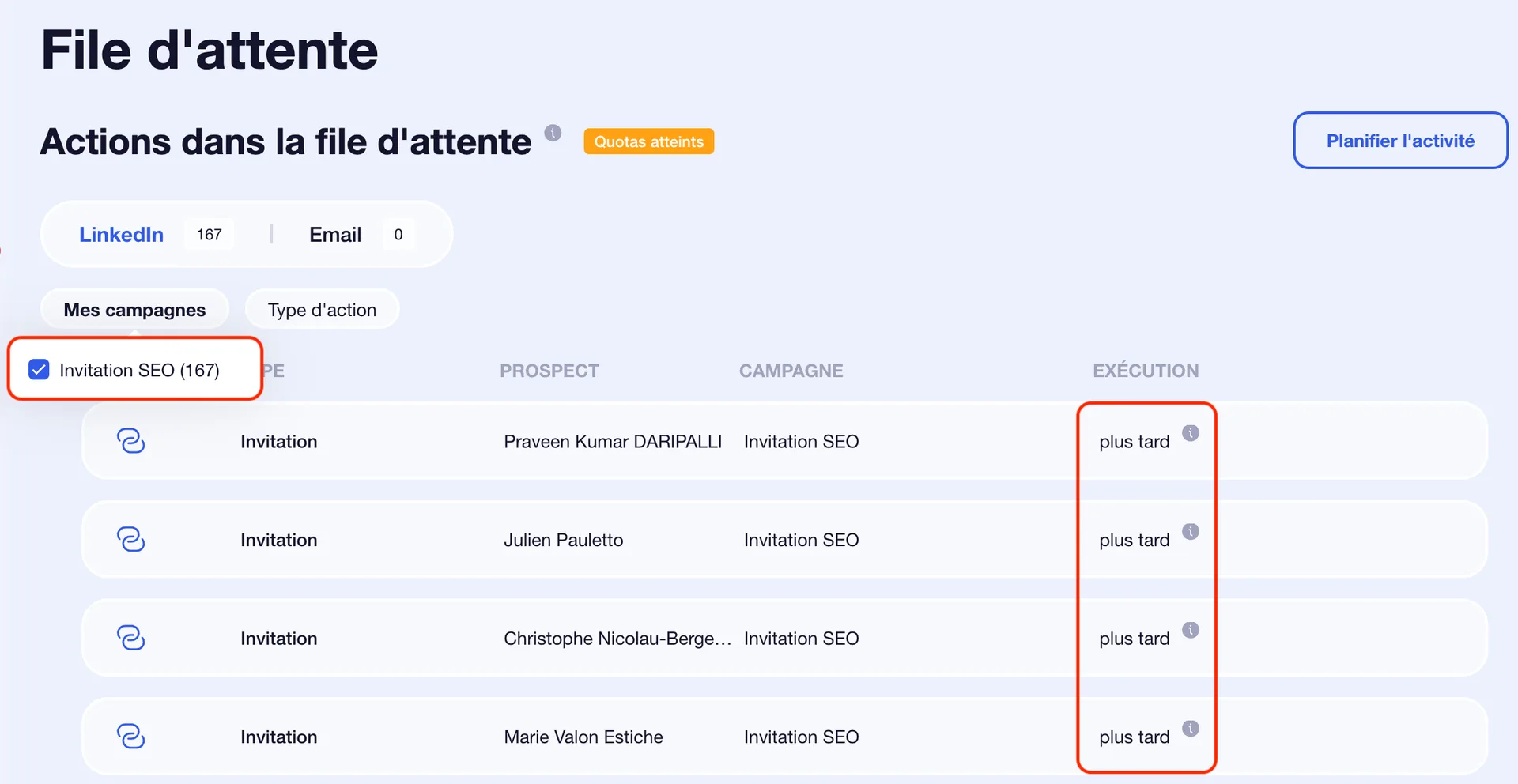The height and width of the screenshot is (784, 1518).
Task: Click the CAMPAGNE column header
Action: point(791,371)
